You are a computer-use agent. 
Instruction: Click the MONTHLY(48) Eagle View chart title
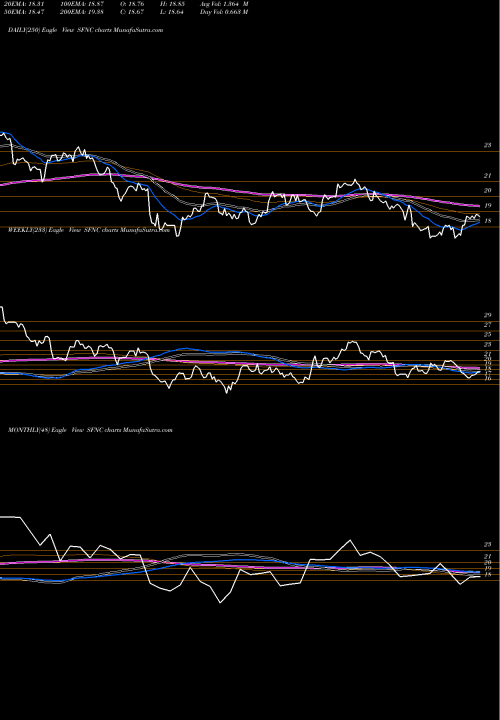[90, 430]
